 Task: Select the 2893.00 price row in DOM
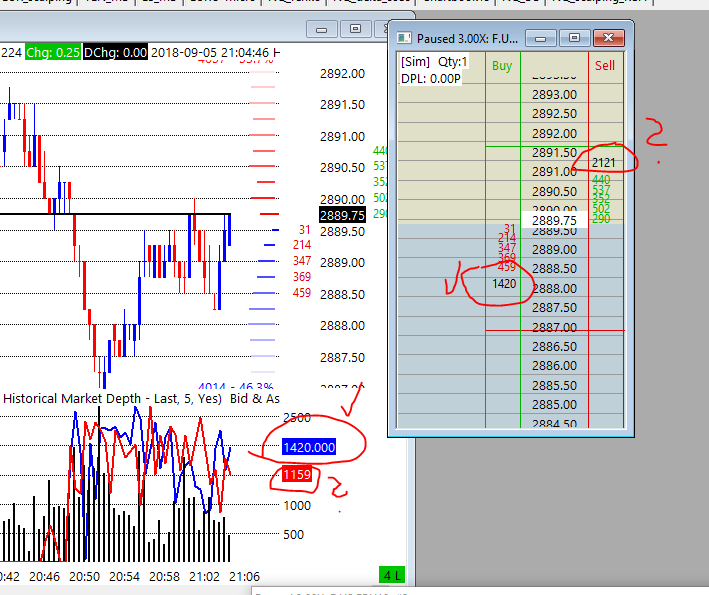(554, 95)
